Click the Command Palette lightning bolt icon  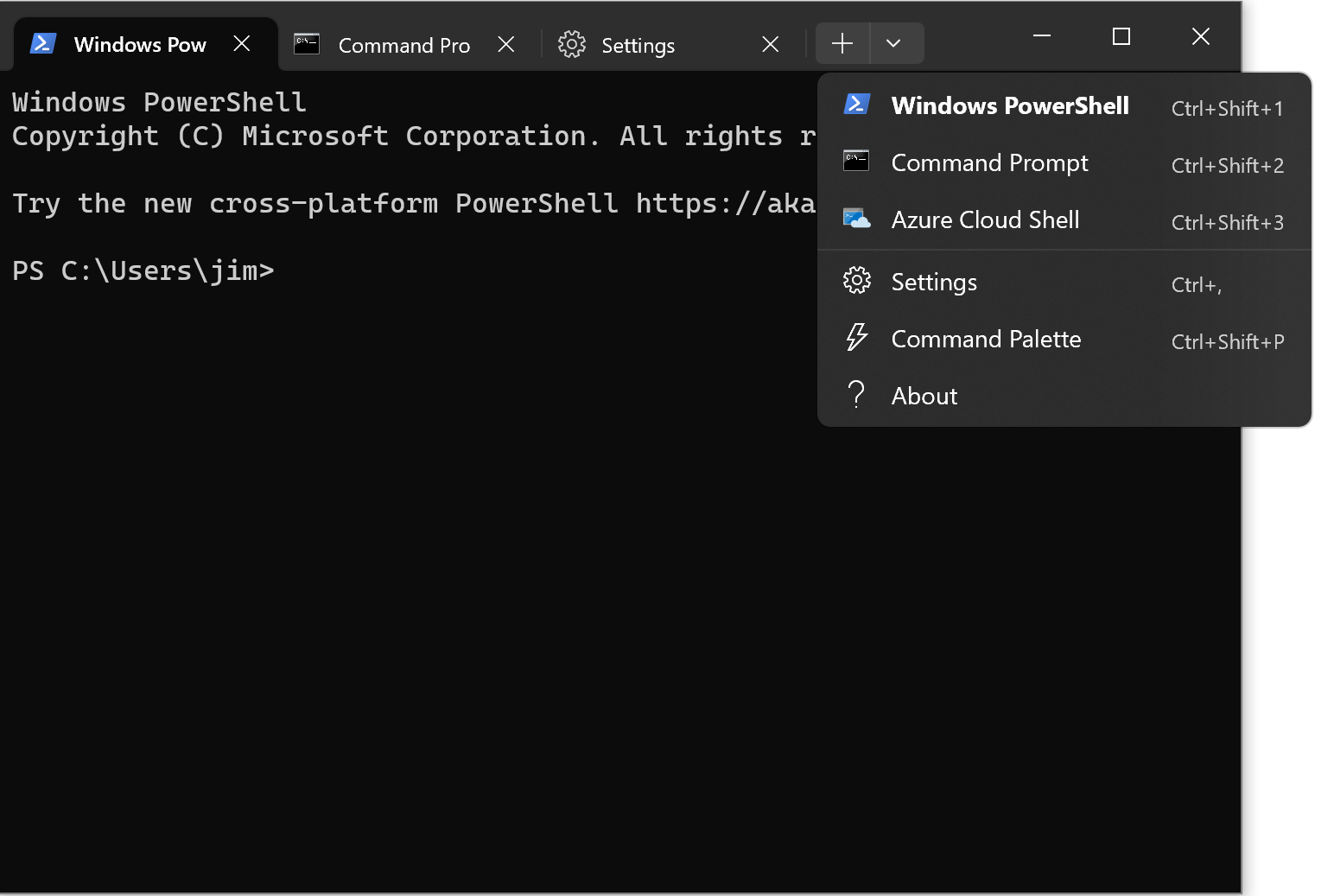pos(856,337)
